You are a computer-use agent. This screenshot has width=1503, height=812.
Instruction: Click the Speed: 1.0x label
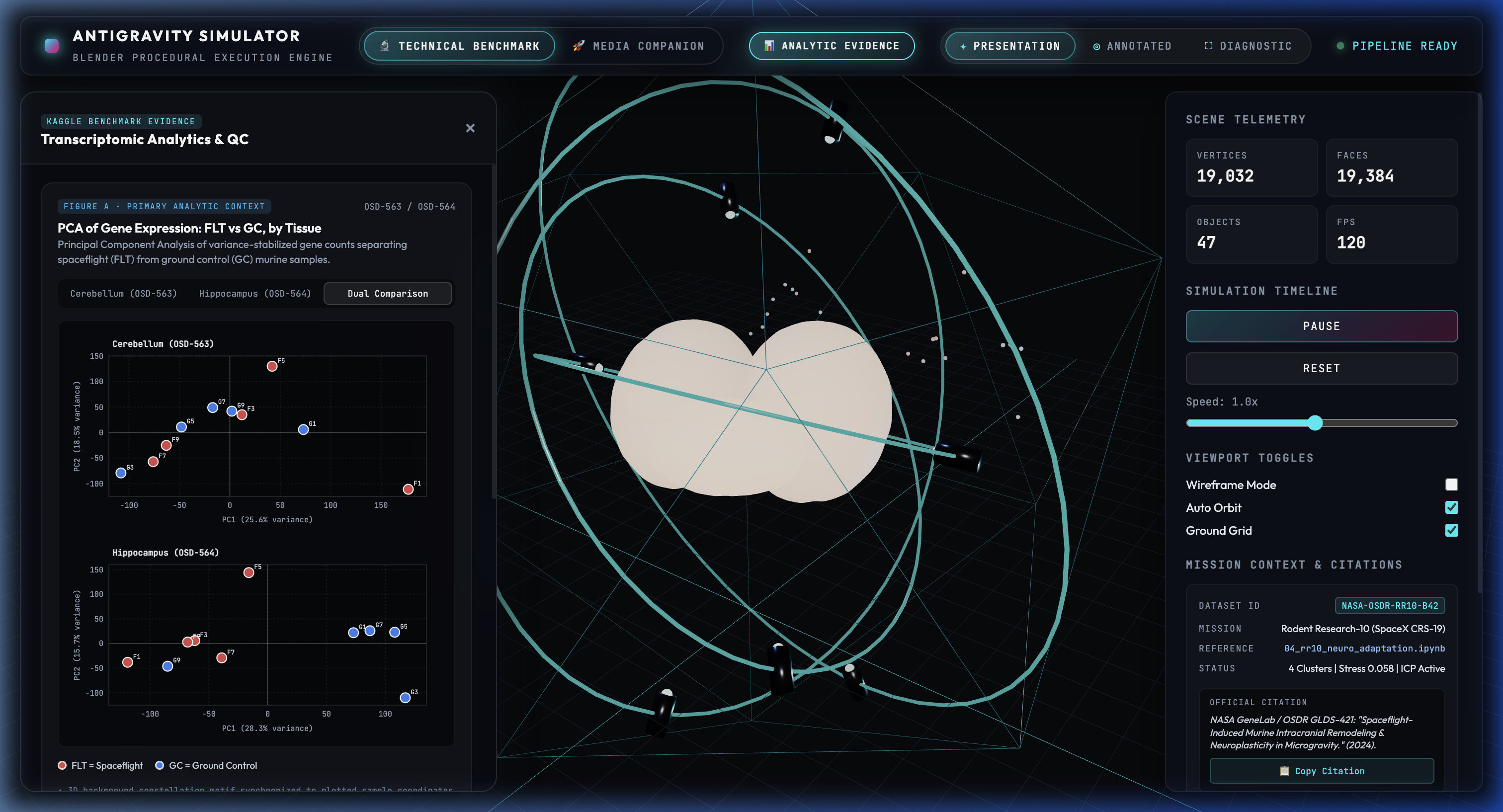(1222, 402)
